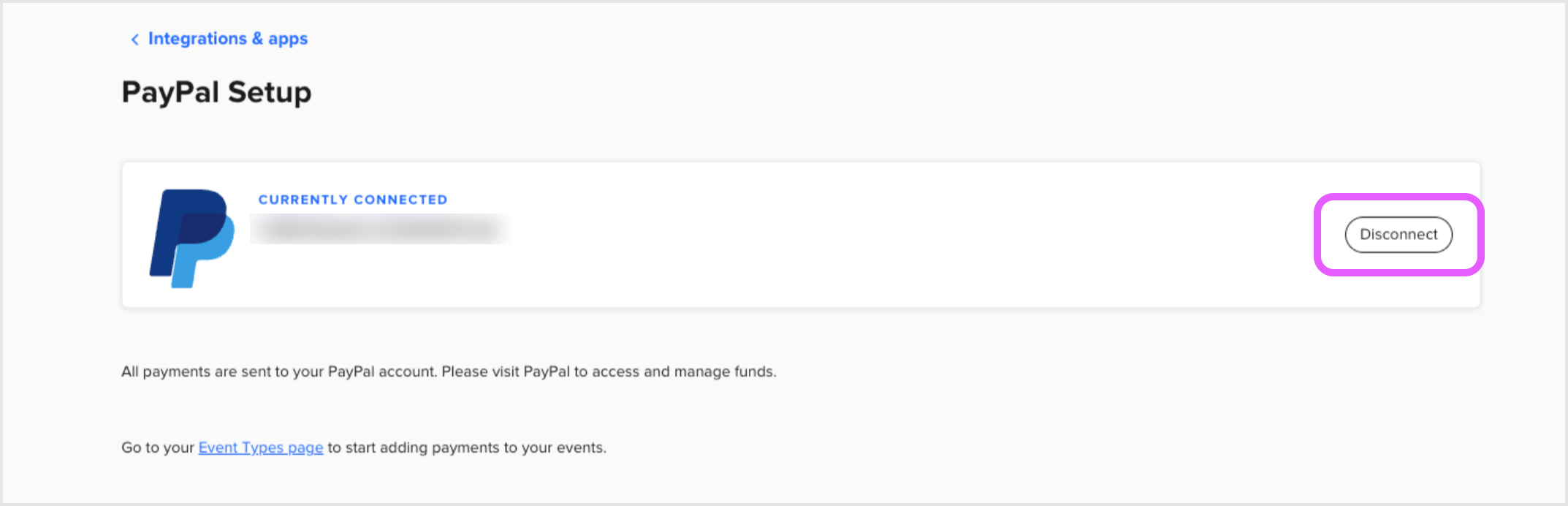Screen dimensions: 1568x506
Task: Open the Event Types page link
Action: [260, 448]
